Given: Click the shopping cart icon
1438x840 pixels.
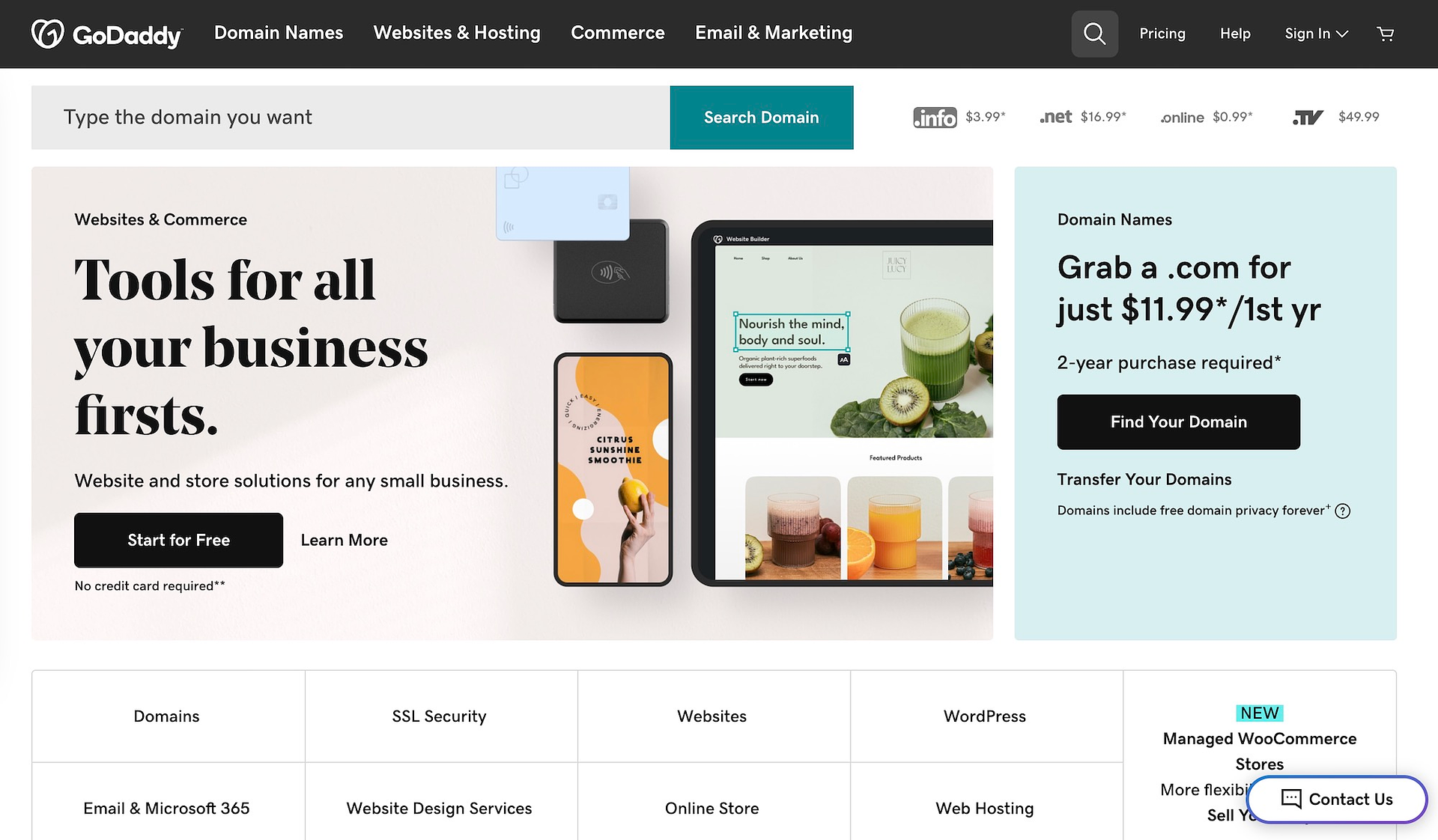Looking at the screenshot, I should coord(1386,34).
